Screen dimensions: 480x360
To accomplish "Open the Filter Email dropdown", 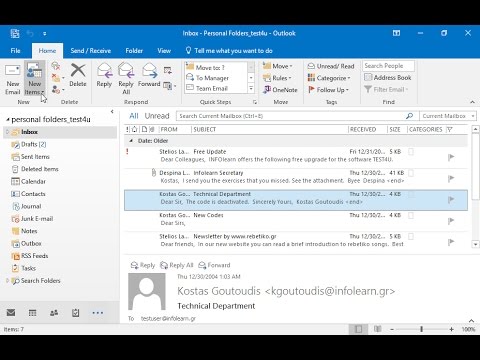I will (386, 89).
